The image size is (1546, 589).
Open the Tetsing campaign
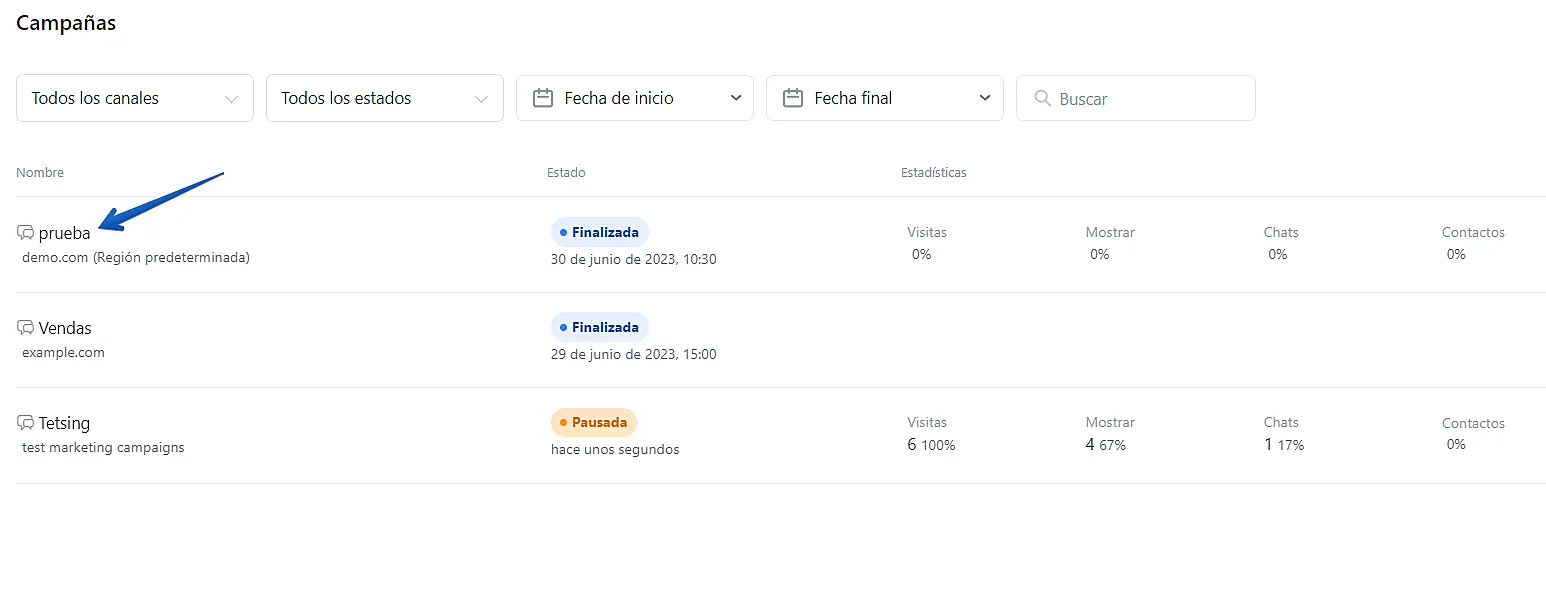pos(65,423)
